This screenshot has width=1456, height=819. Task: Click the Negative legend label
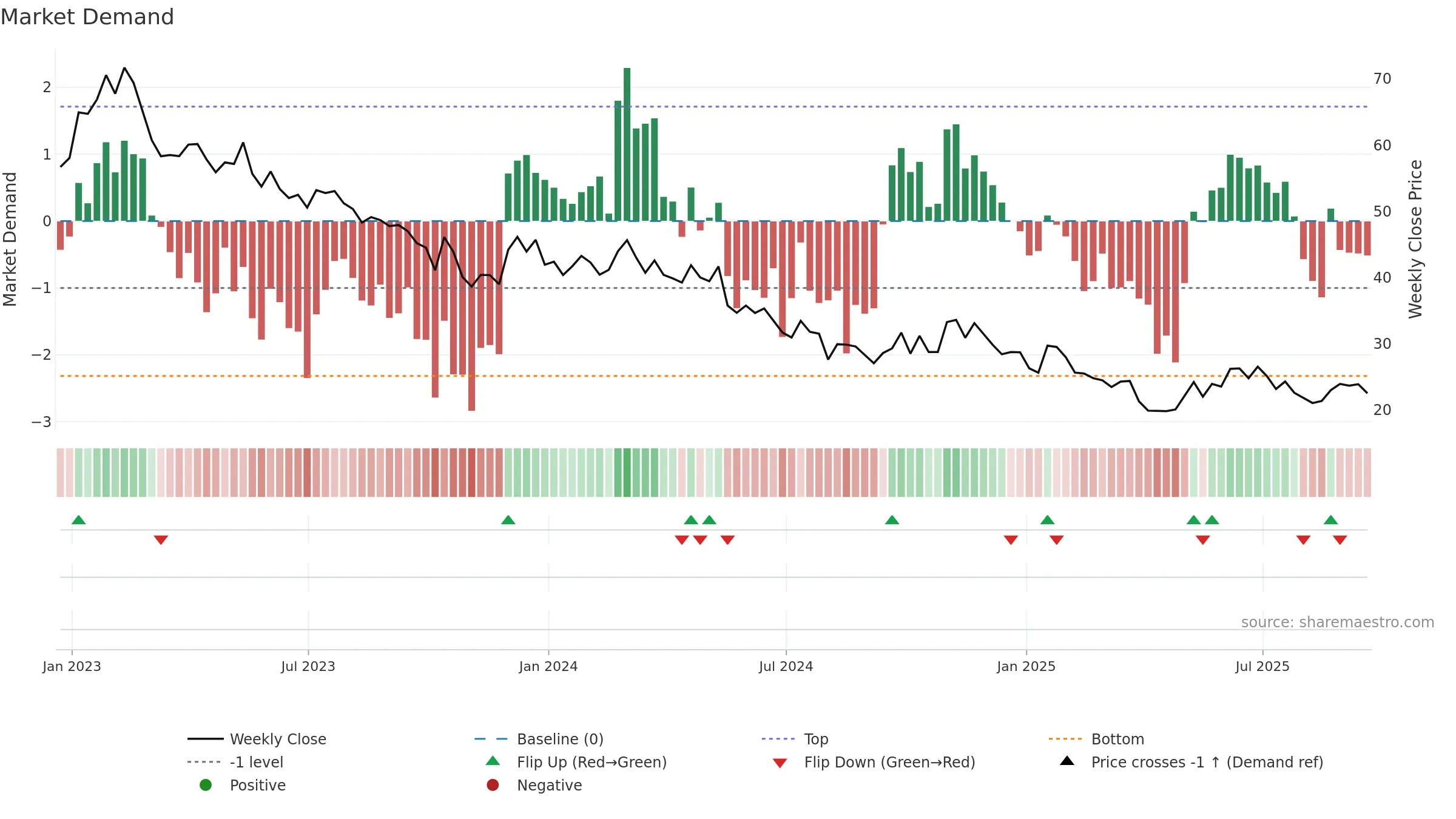(x=549, y=785)
